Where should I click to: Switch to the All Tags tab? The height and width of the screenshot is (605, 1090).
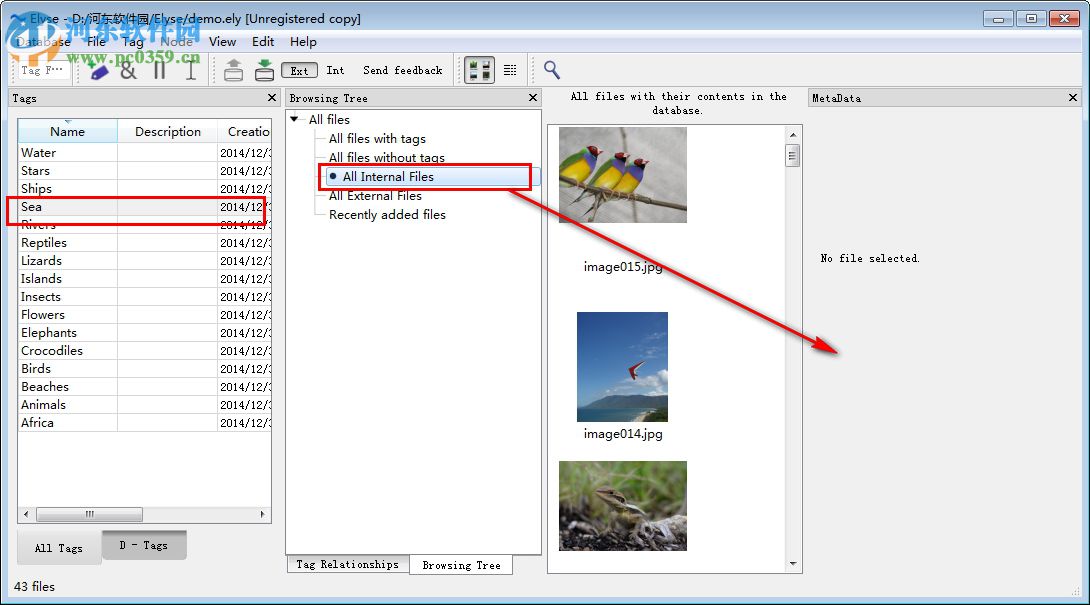click(59, 548)
